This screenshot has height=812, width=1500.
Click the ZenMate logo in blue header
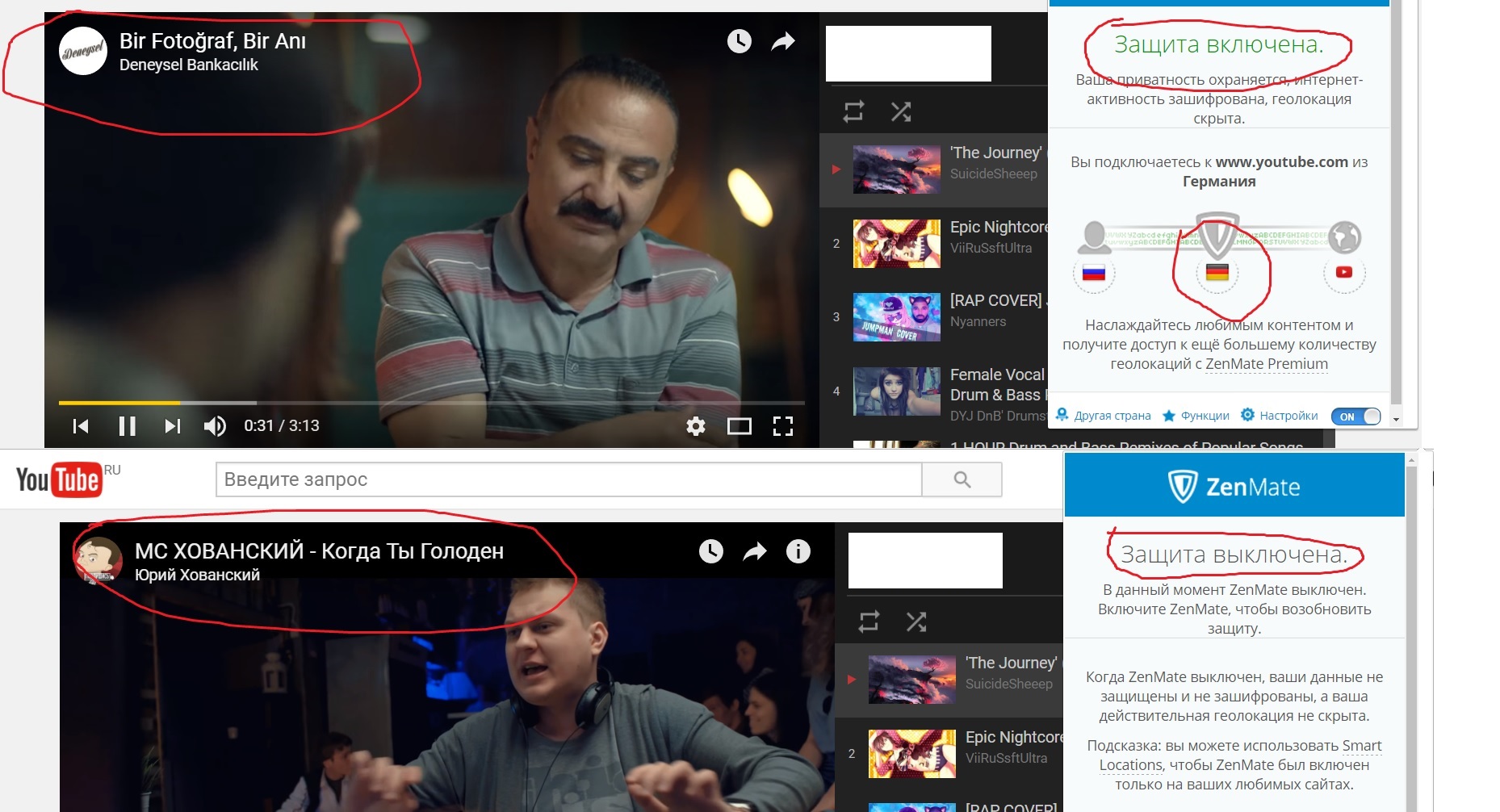coord(1234,487)
